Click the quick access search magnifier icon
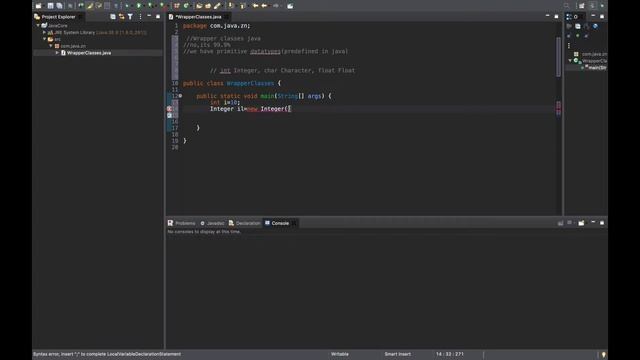 pyautogui.click(x=567, y=6)
